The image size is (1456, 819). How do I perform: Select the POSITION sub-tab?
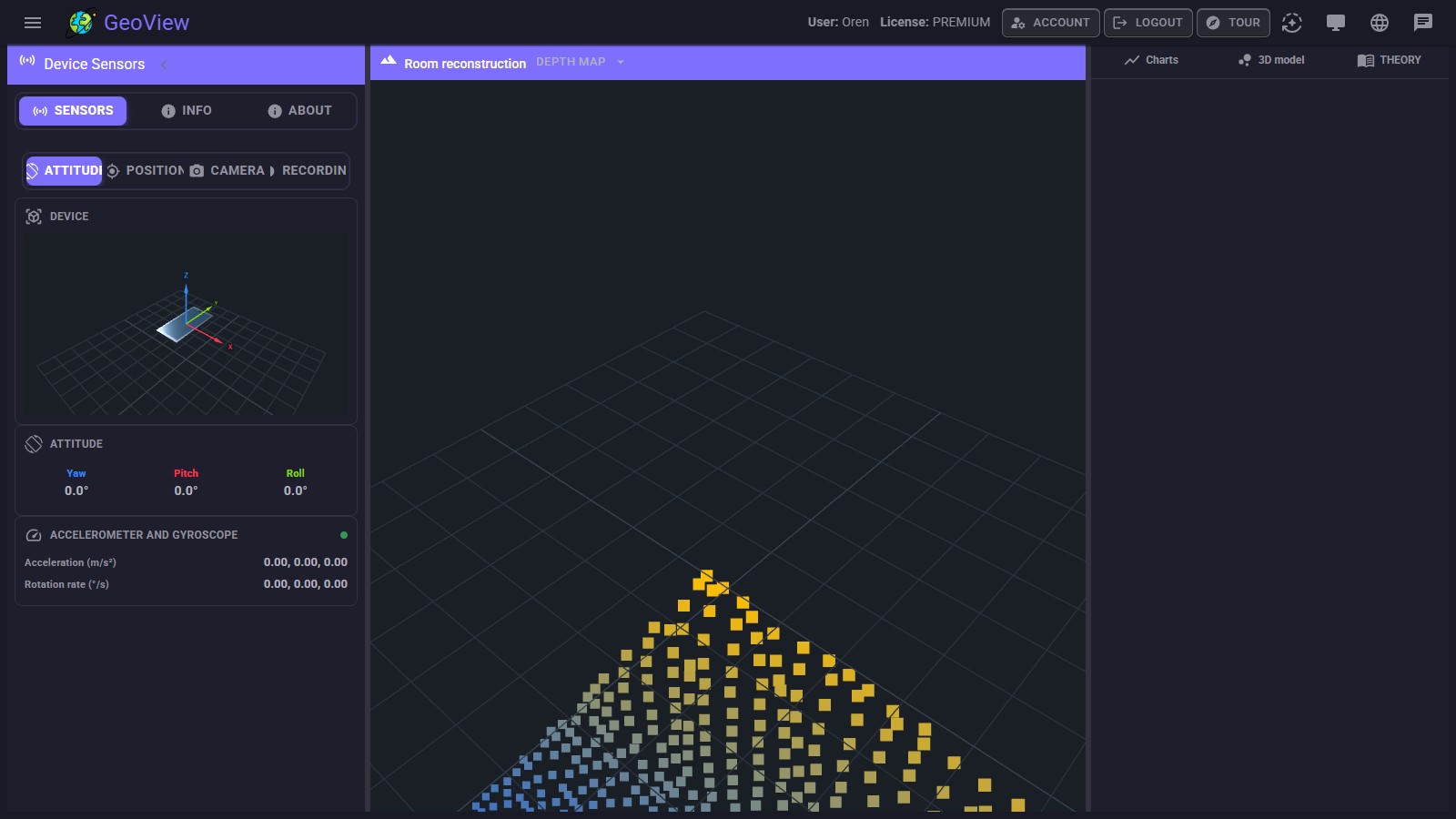pyautogui.click(x=145, y=171)
